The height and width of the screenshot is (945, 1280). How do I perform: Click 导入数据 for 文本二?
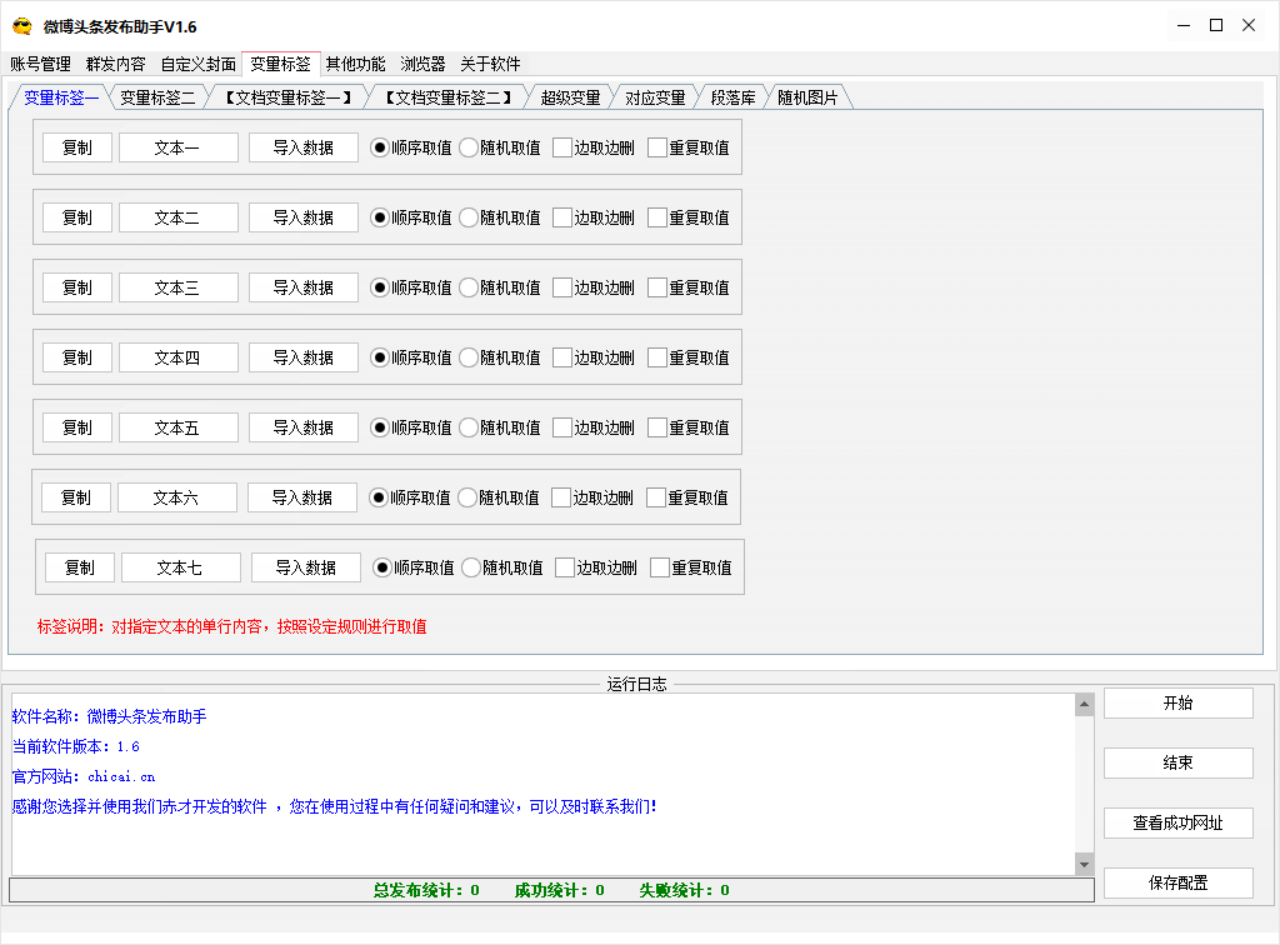point(303,217)
